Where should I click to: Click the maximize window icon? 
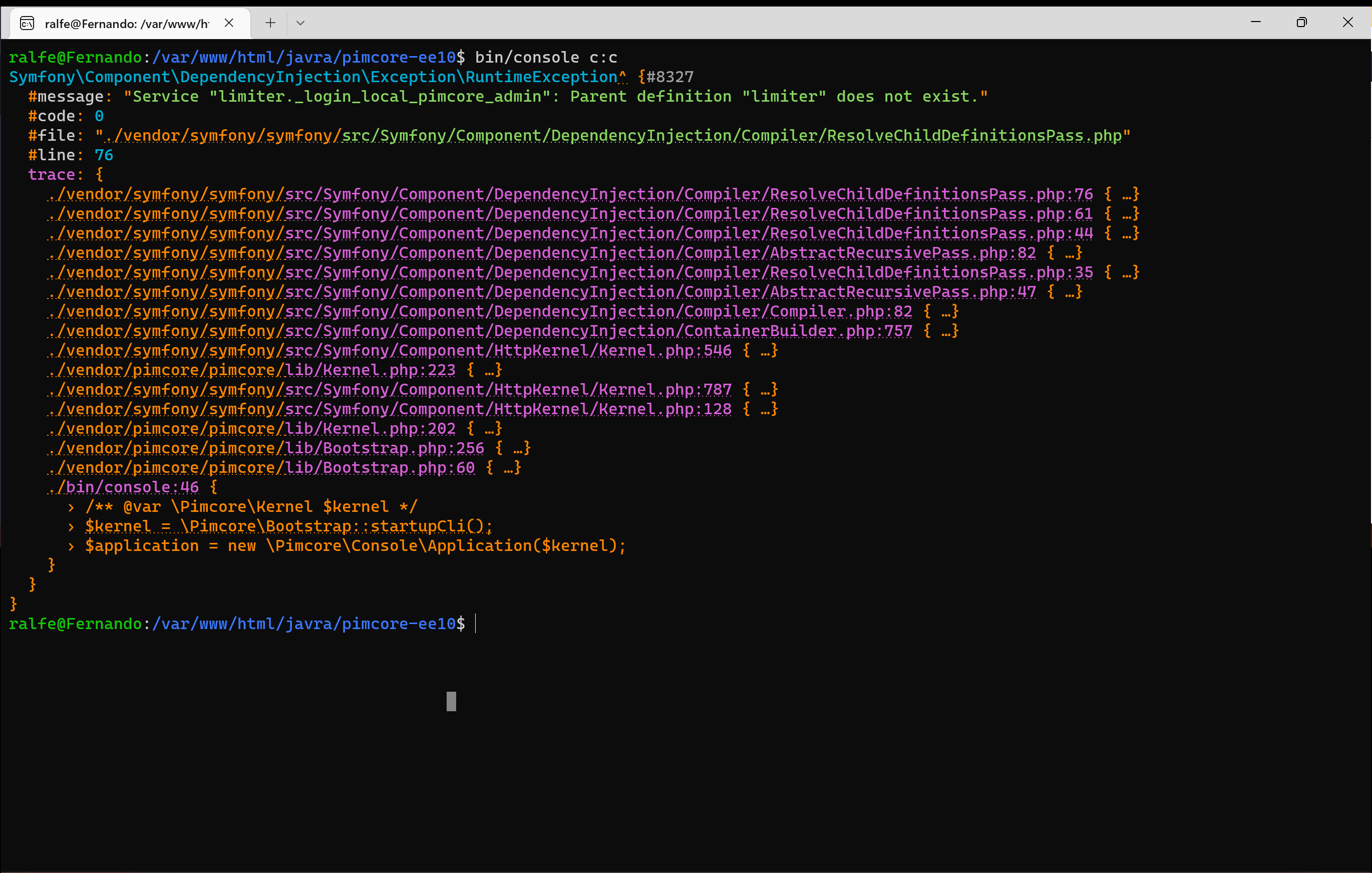click(1302, 22)
